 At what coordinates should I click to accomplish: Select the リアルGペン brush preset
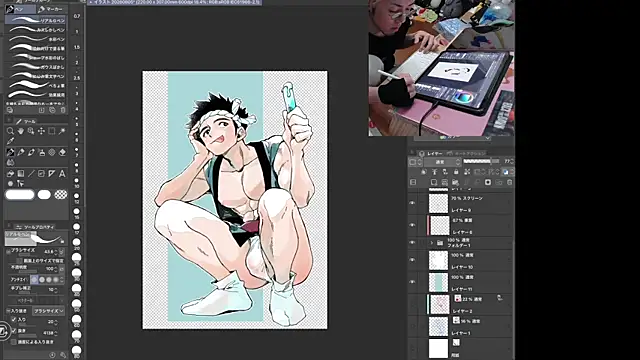pos(36,20)
